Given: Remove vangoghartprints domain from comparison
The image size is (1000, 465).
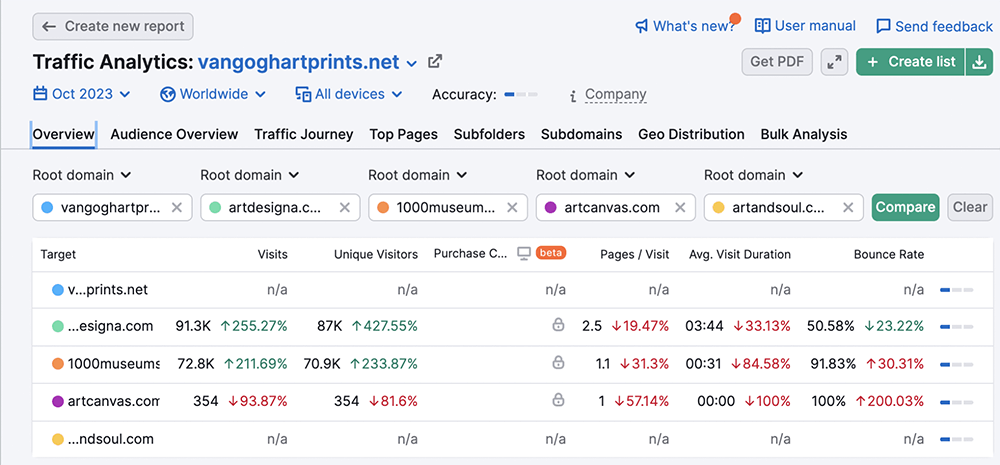Looking at the screenshot, I should pos(177,207).
